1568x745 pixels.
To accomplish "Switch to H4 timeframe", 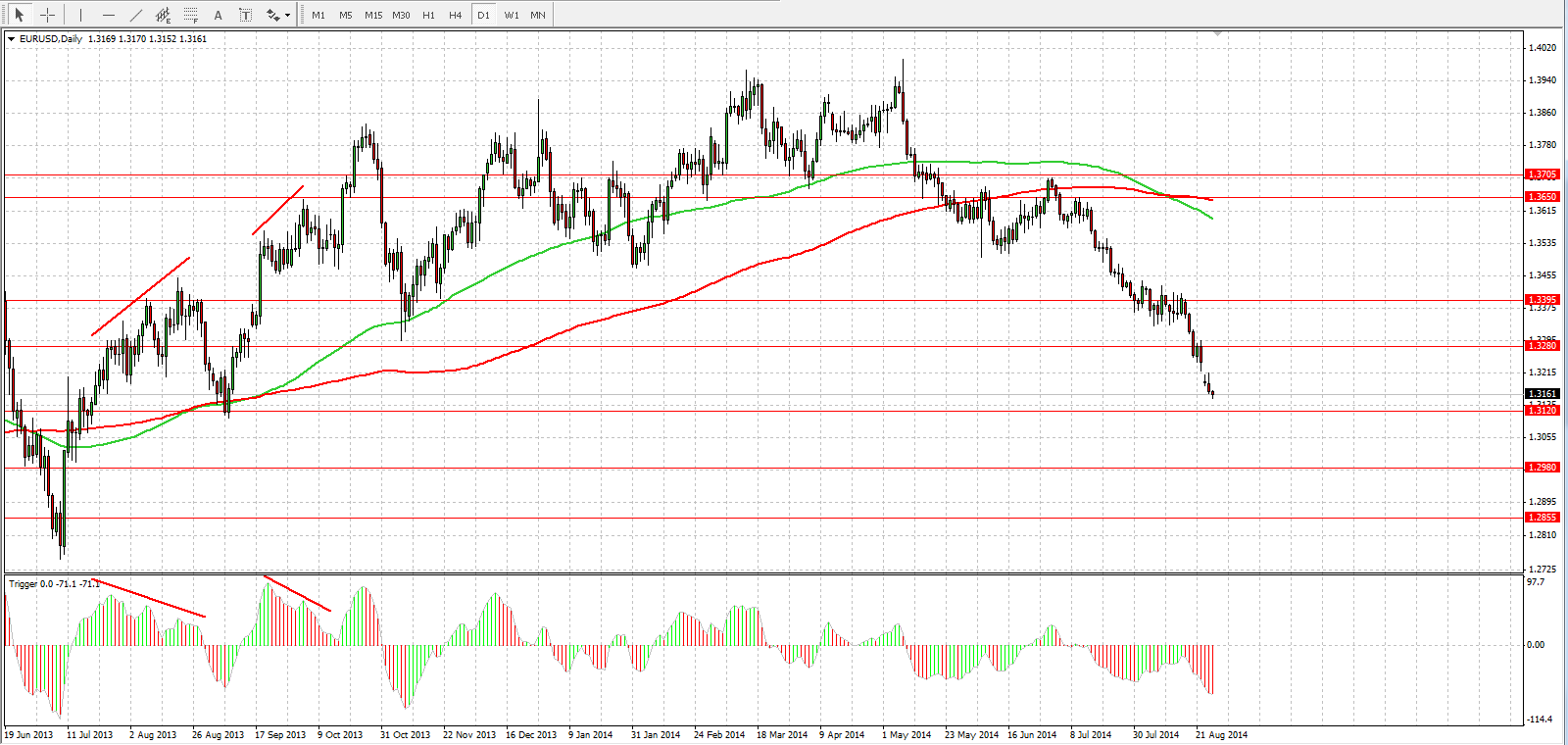I will tap(456, 15).
